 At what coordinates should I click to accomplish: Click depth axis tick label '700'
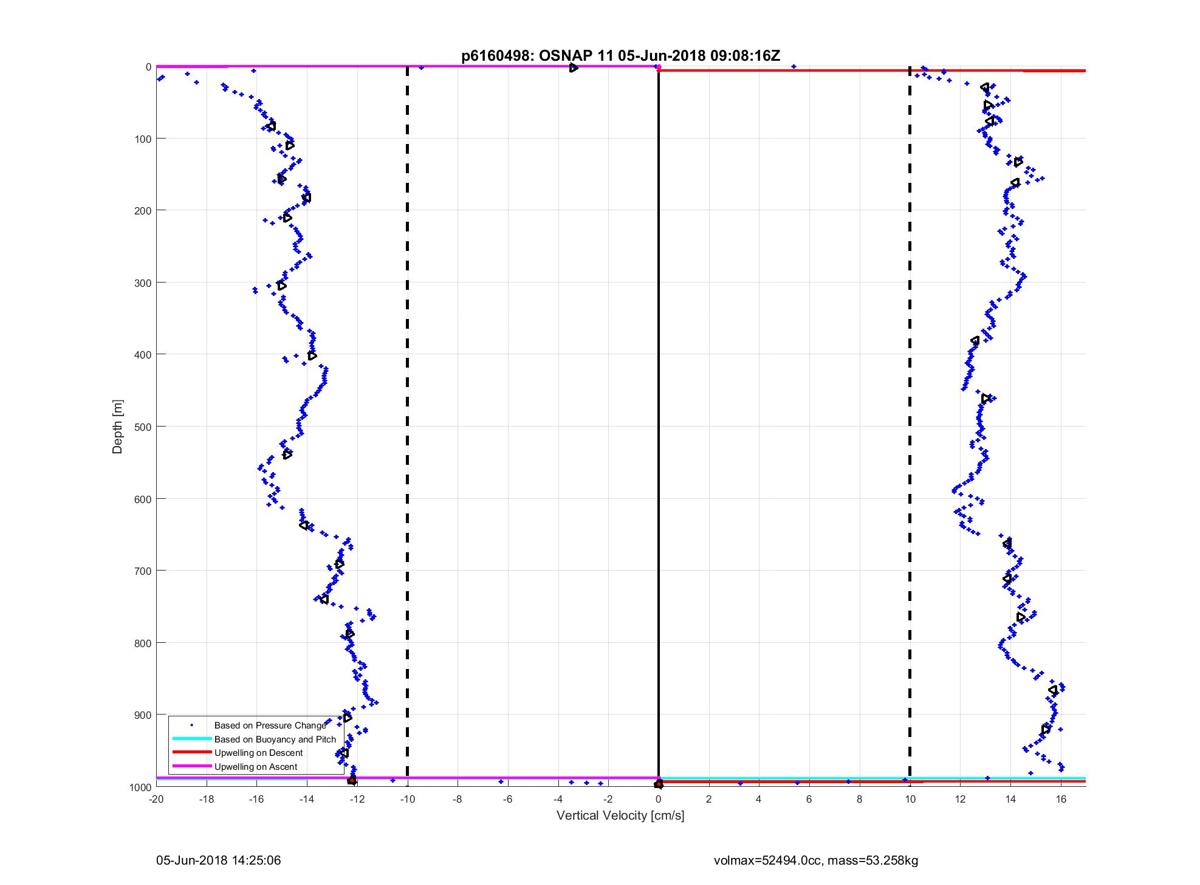pyautogui.click(x=142, y=571)
